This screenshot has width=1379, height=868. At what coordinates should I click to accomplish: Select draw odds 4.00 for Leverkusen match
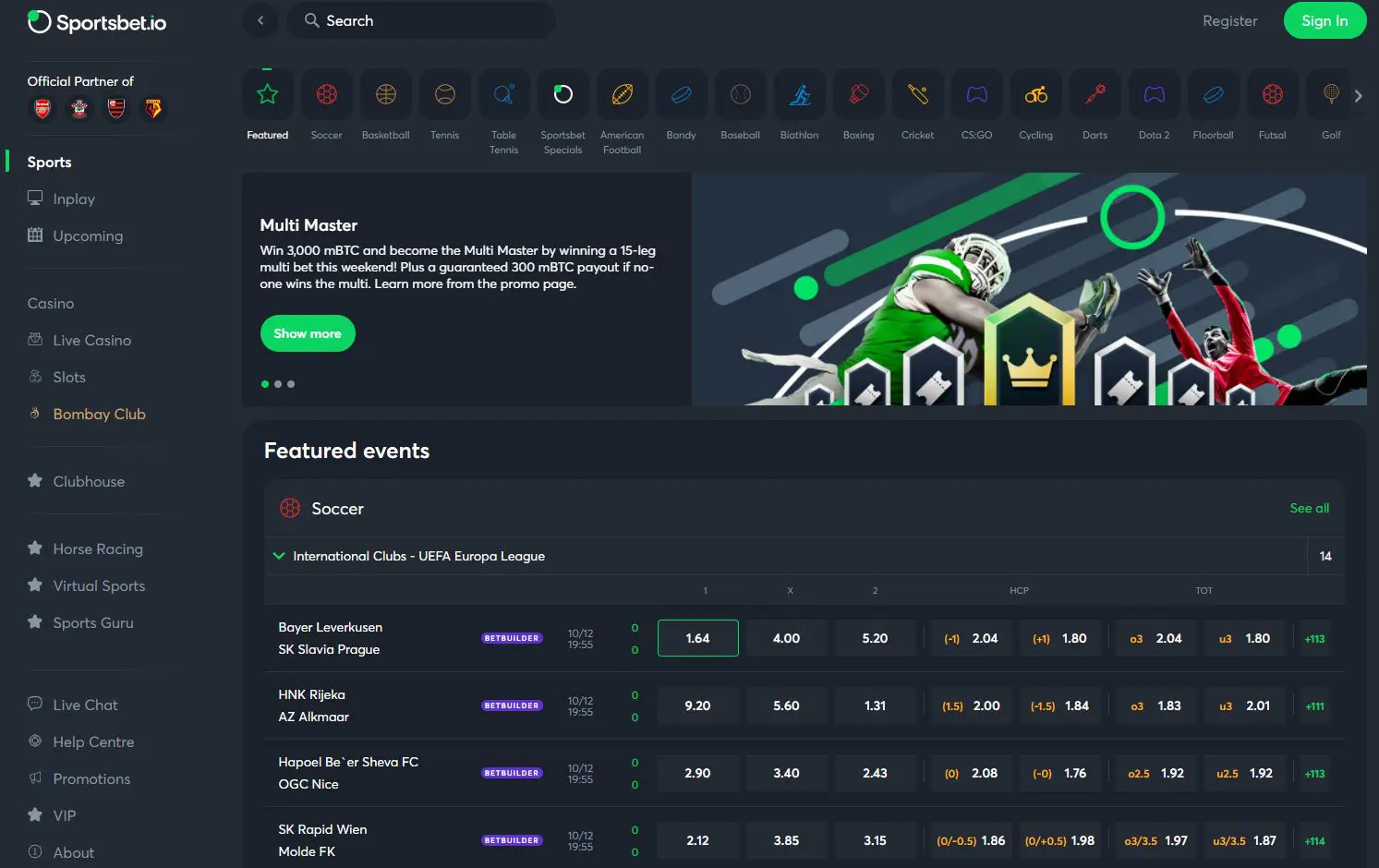point(786,638)
